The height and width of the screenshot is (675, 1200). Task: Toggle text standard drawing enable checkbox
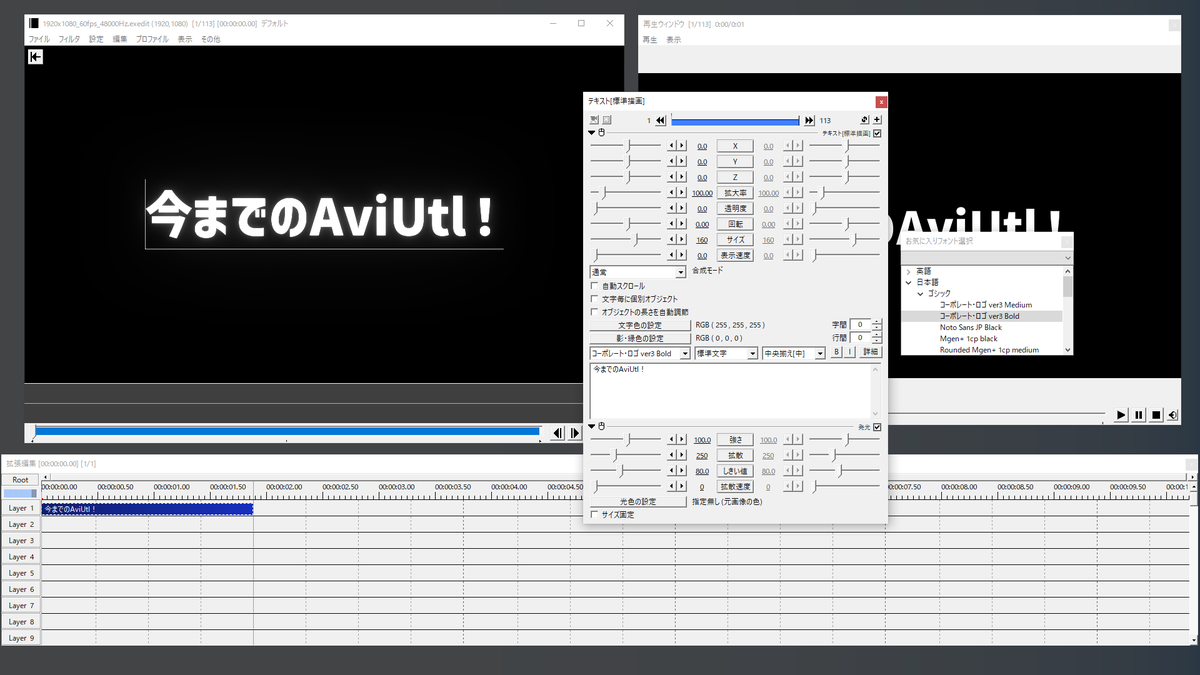point(878,132)
